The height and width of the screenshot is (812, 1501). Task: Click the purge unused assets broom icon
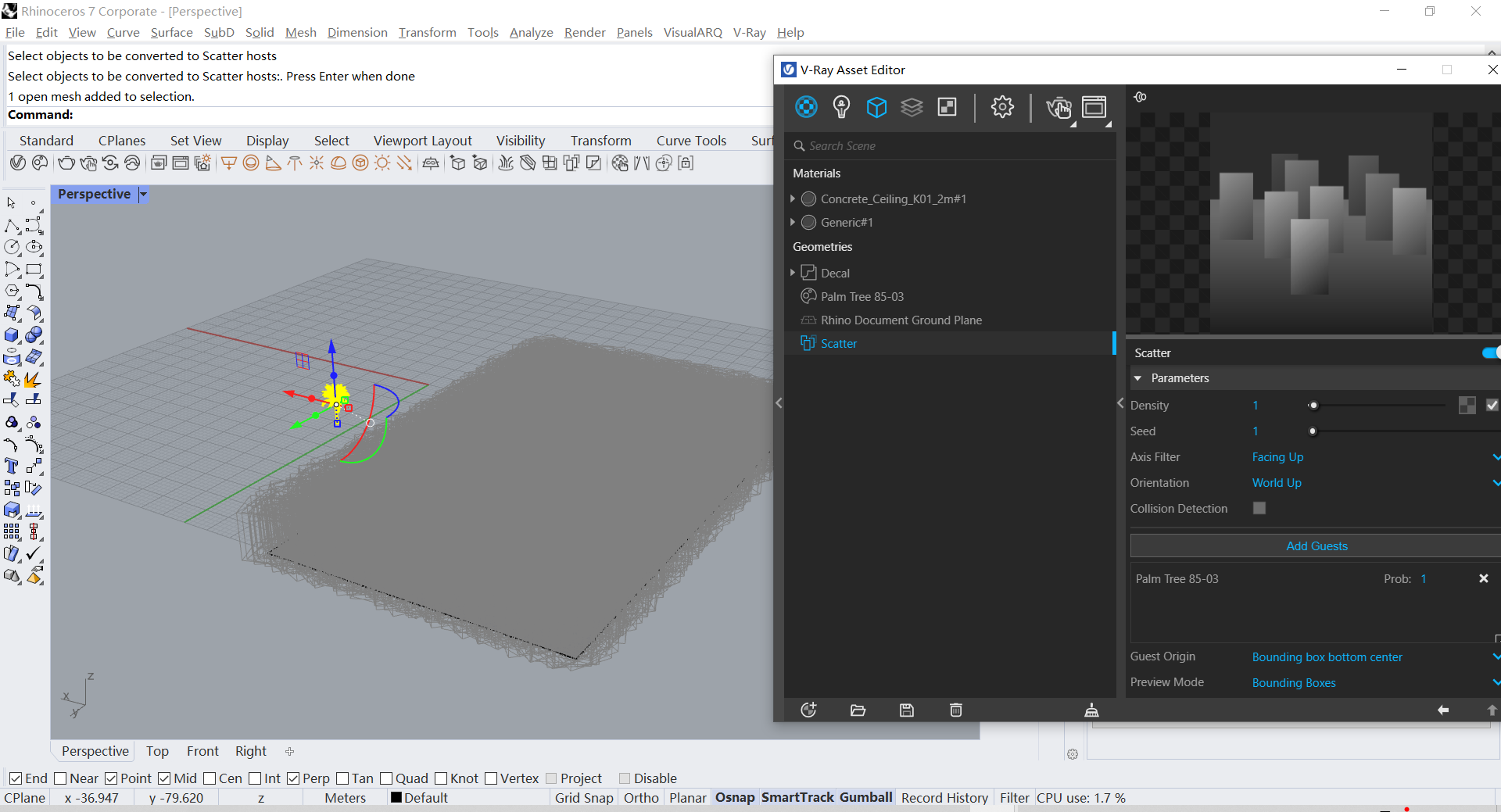tap(1091, 710)
